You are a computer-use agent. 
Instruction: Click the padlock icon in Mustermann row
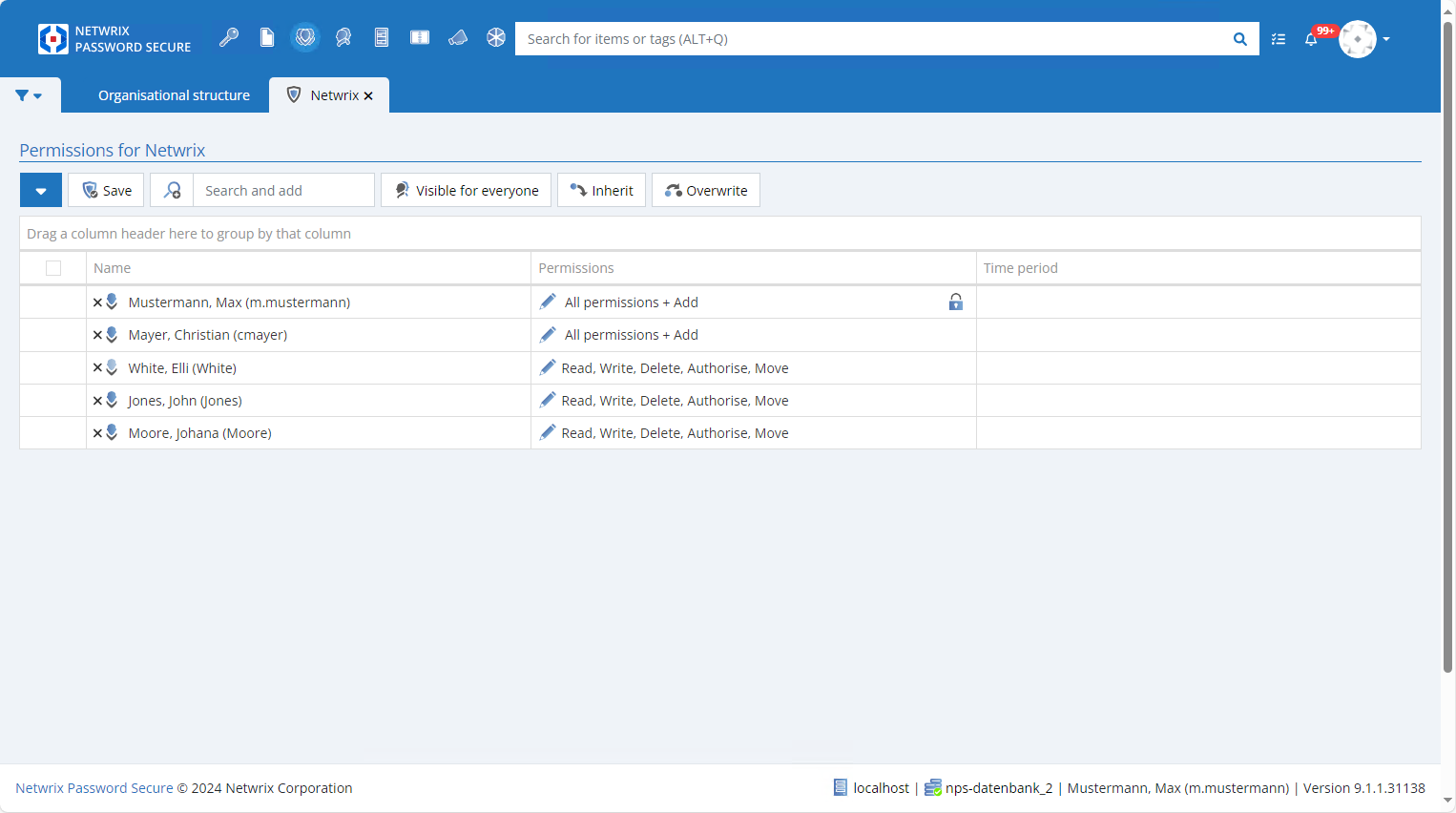956,302
